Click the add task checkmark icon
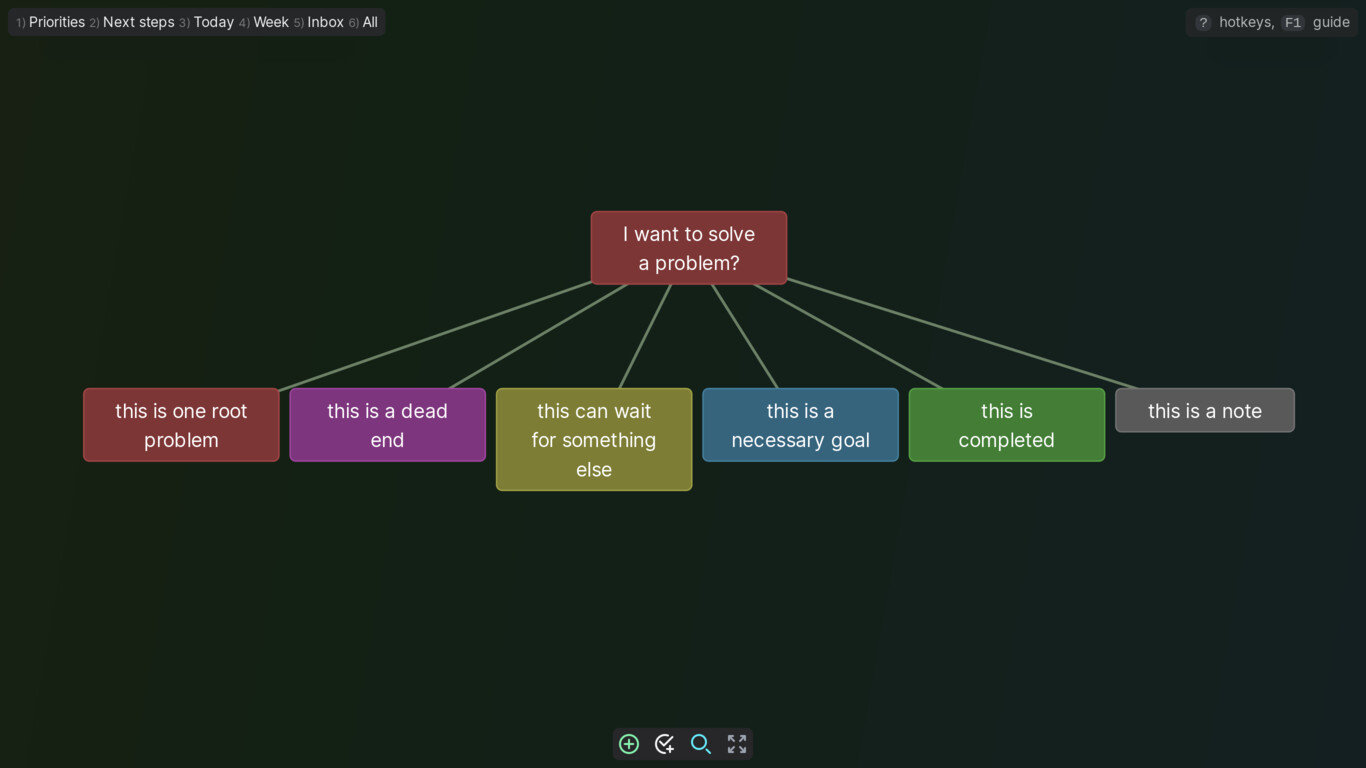Image resolution: width=1366 pixels, height=768 pixels. [665, 744]
